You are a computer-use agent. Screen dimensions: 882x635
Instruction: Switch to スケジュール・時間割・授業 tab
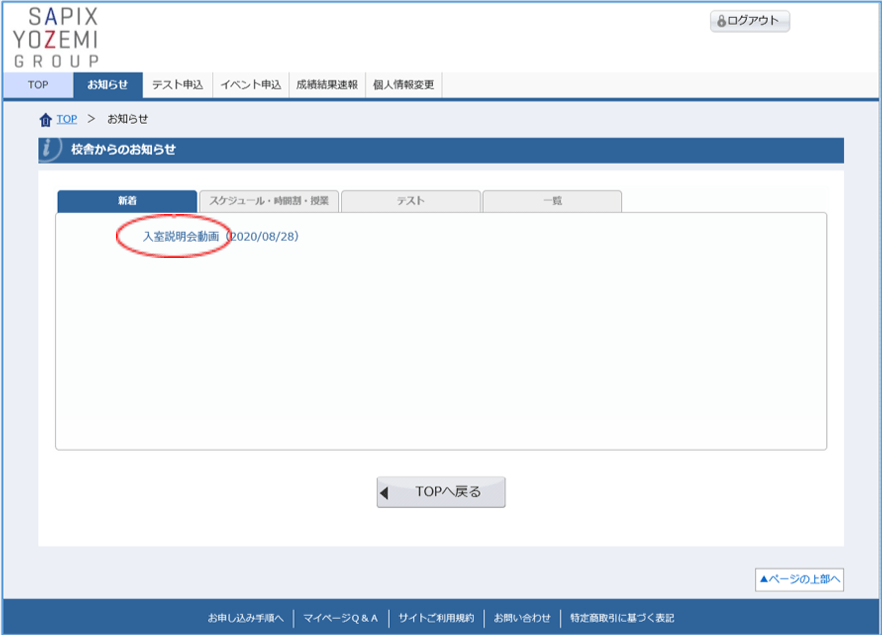[x=269, y=201]
